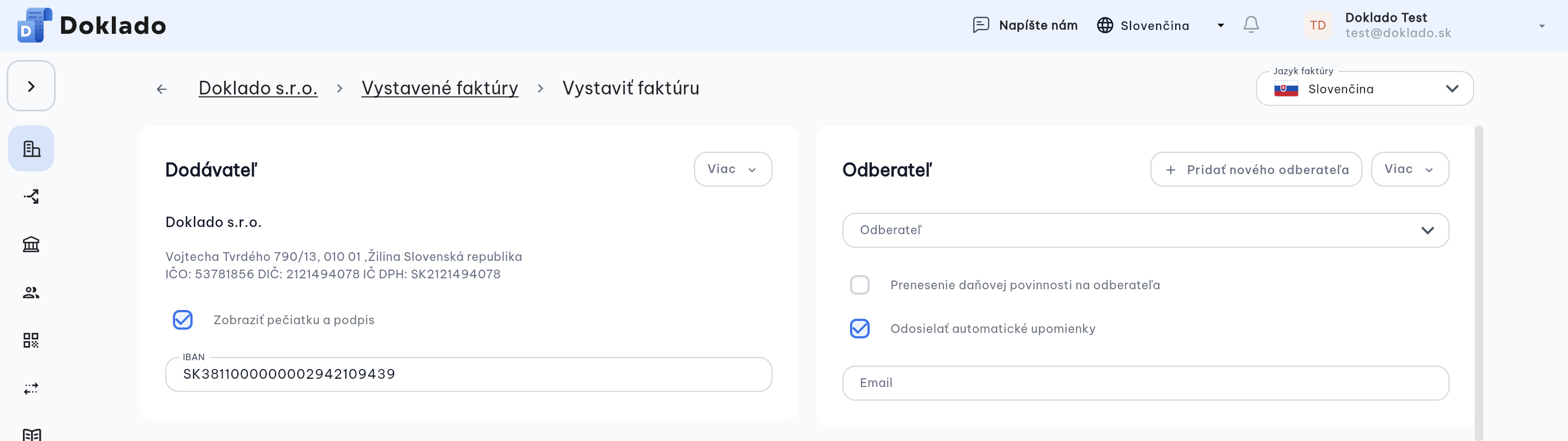Click Pridať nového odberateľa button
The image size is (1568, 441).
(x=1256, y=169)
